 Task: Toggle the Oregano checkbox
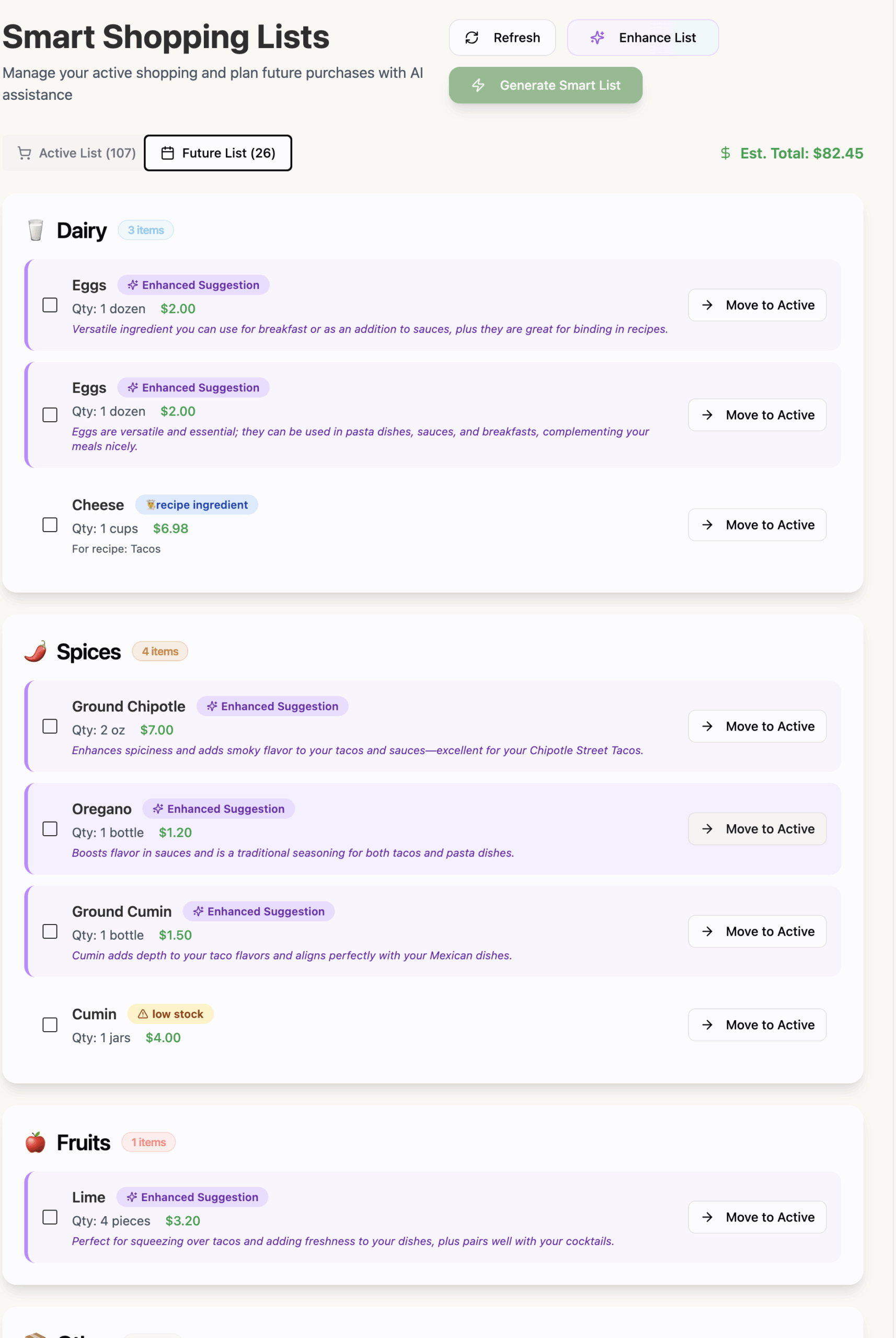click(x=50, y=828)
